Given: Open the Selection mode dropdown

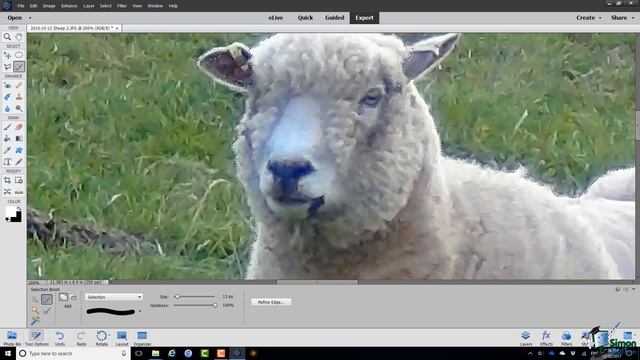Looking at the screenshot, I should click(114, 297).
